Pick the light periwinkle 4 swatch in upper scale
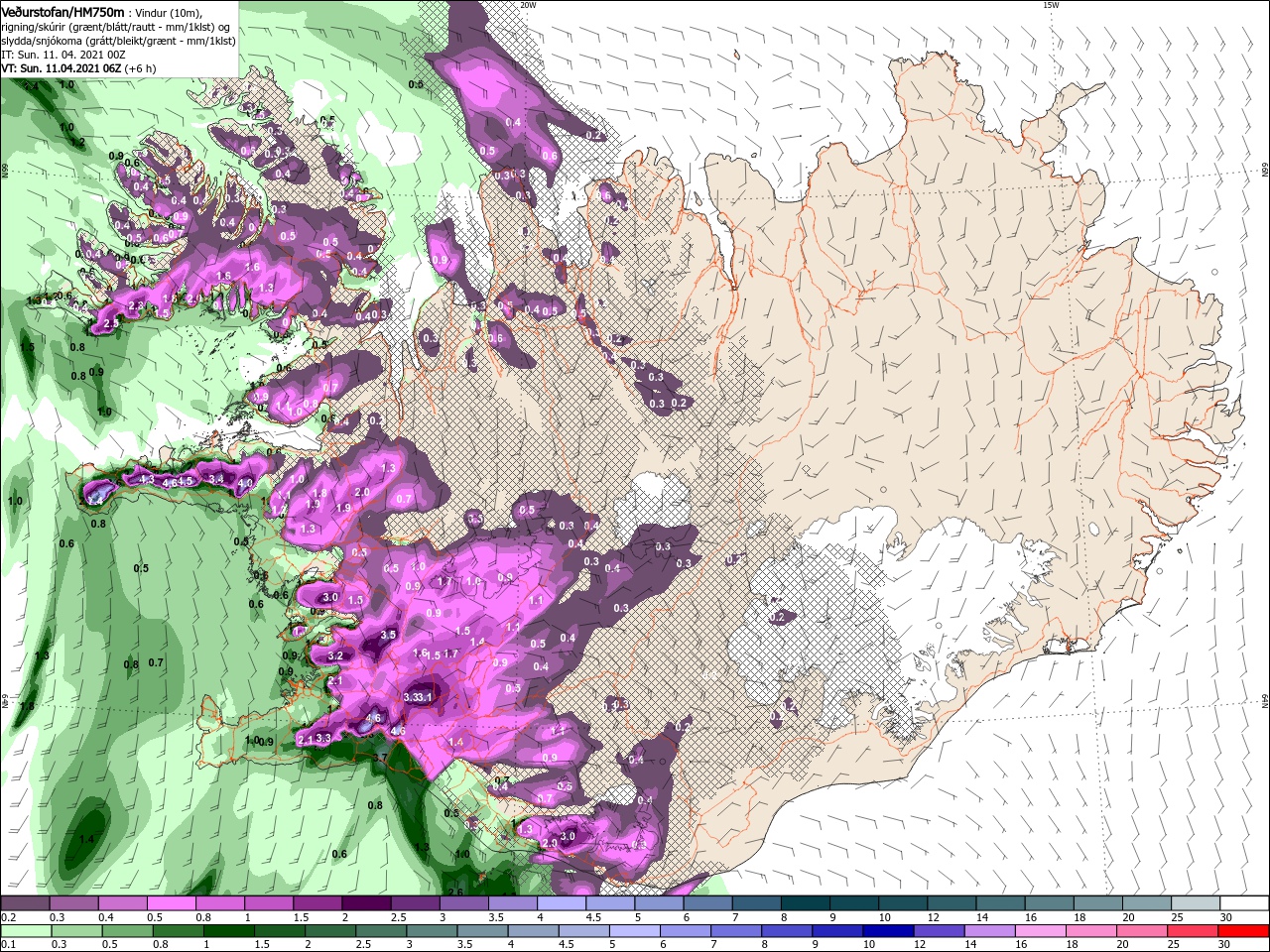Viewport: 1270px width, 952px height. click(561, 903)
